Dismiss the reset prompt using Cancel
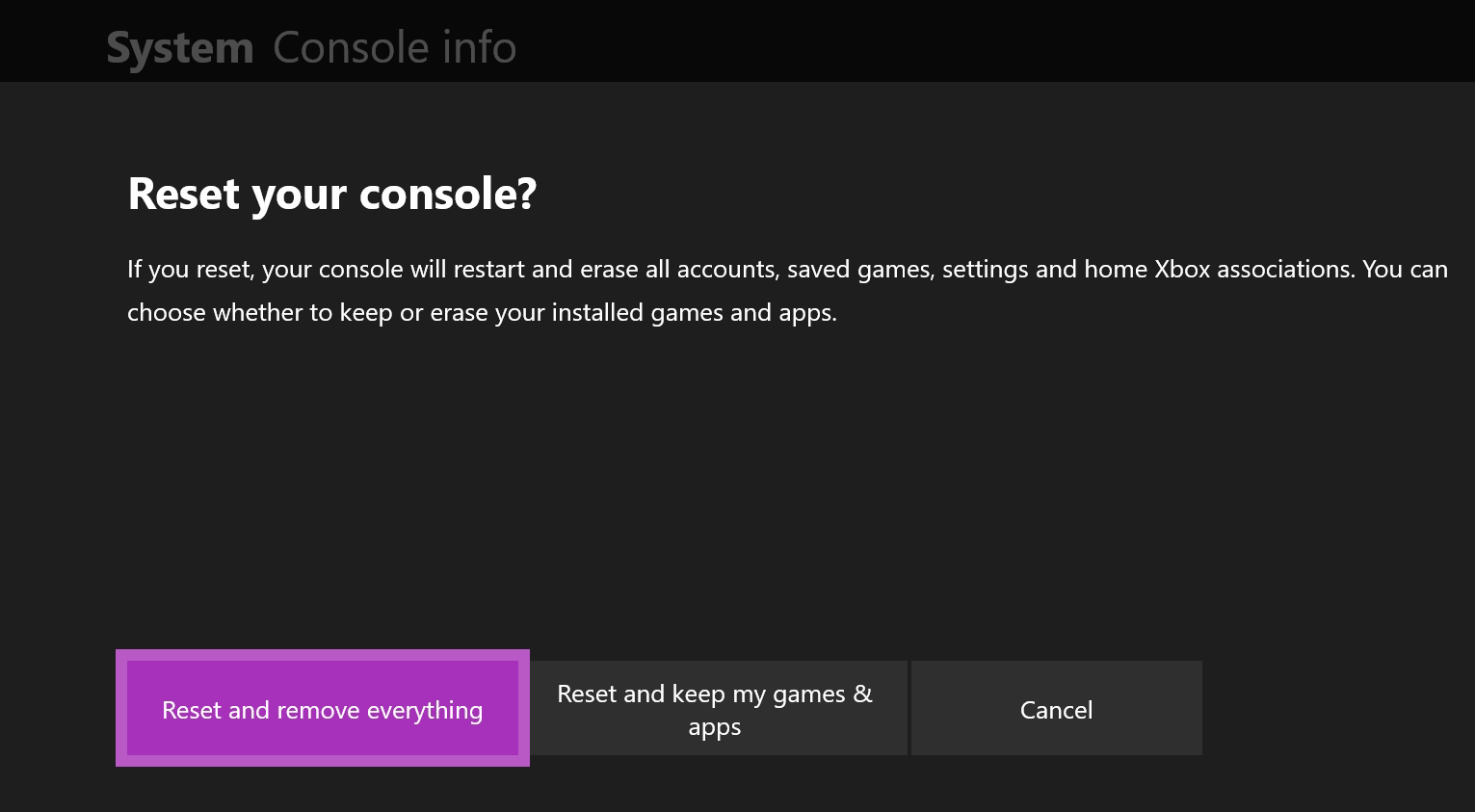The height and width of the screenshot is (812, 1475). pos(1056,709)
